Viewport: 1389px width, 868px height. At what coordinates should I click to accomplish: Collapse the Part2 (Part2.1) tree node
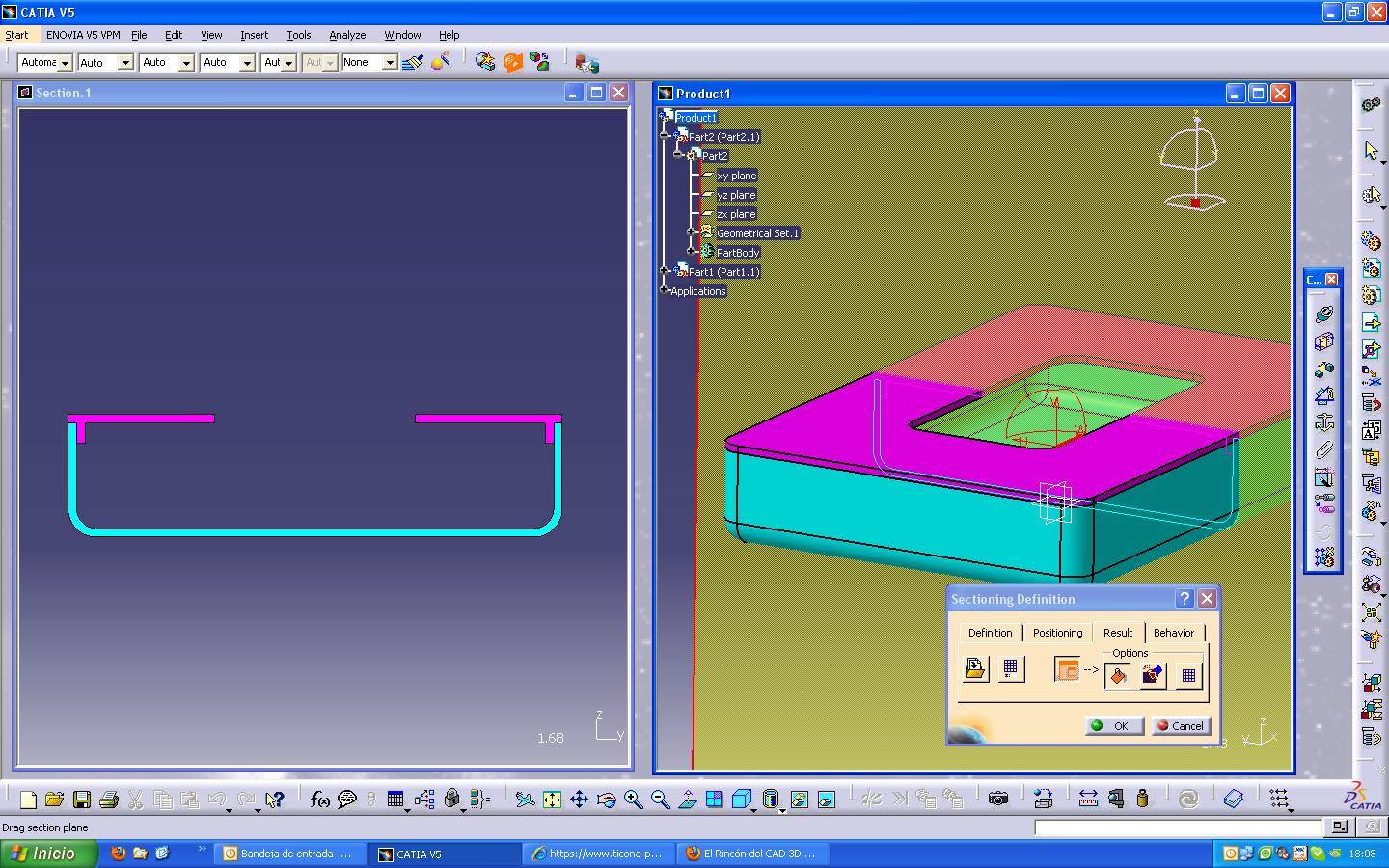point(665,136)
